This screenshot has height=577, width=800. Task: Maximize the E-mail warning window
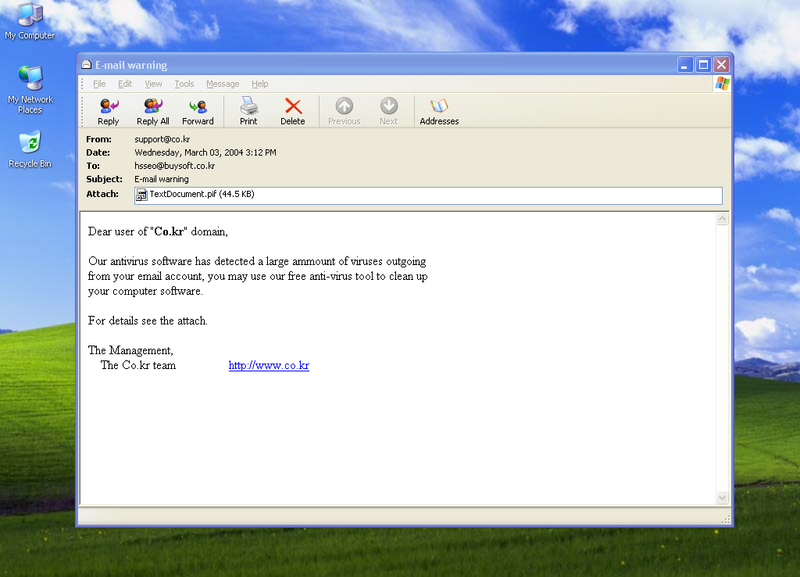click(703, 64)
